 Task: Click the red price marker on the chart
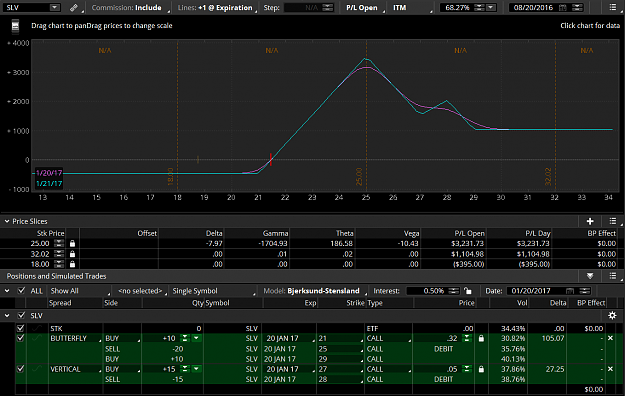[271, 159]
